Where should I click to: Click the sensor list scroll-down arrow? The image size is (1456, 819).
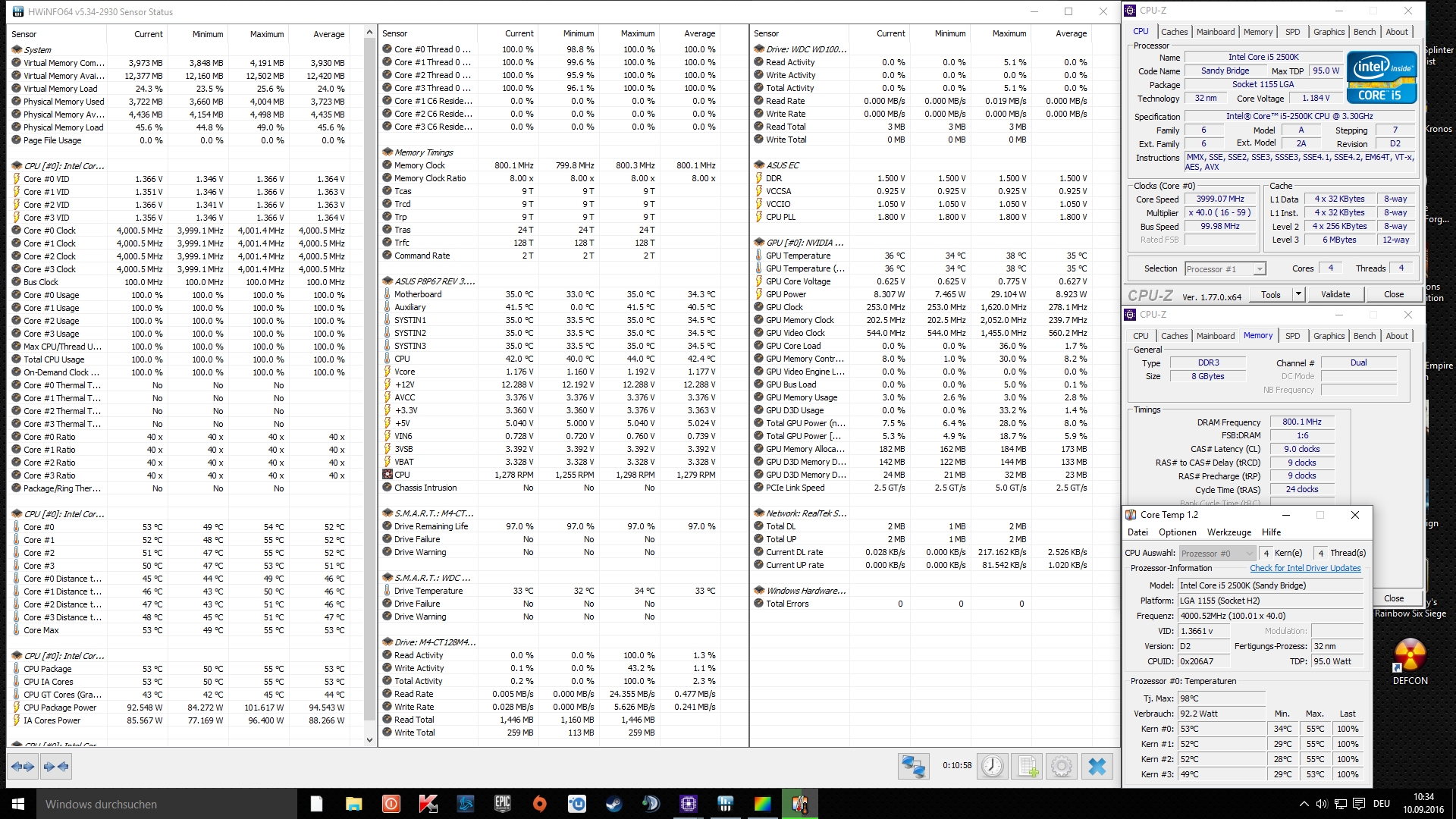[x=369, y=740]
